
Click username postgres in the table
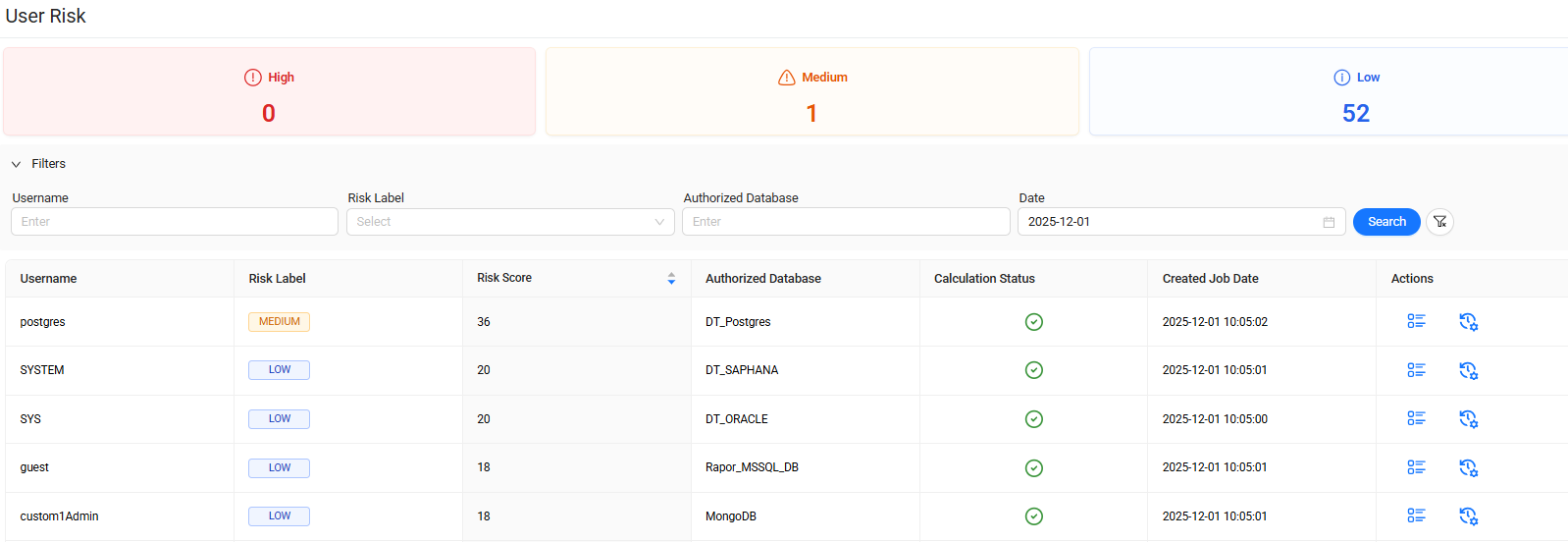pyautogui.click(x=42, y=322)
